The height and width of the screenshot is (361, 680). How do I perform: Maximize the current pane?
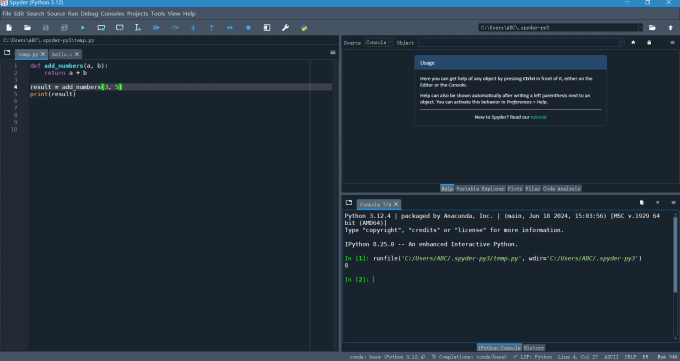267,28
